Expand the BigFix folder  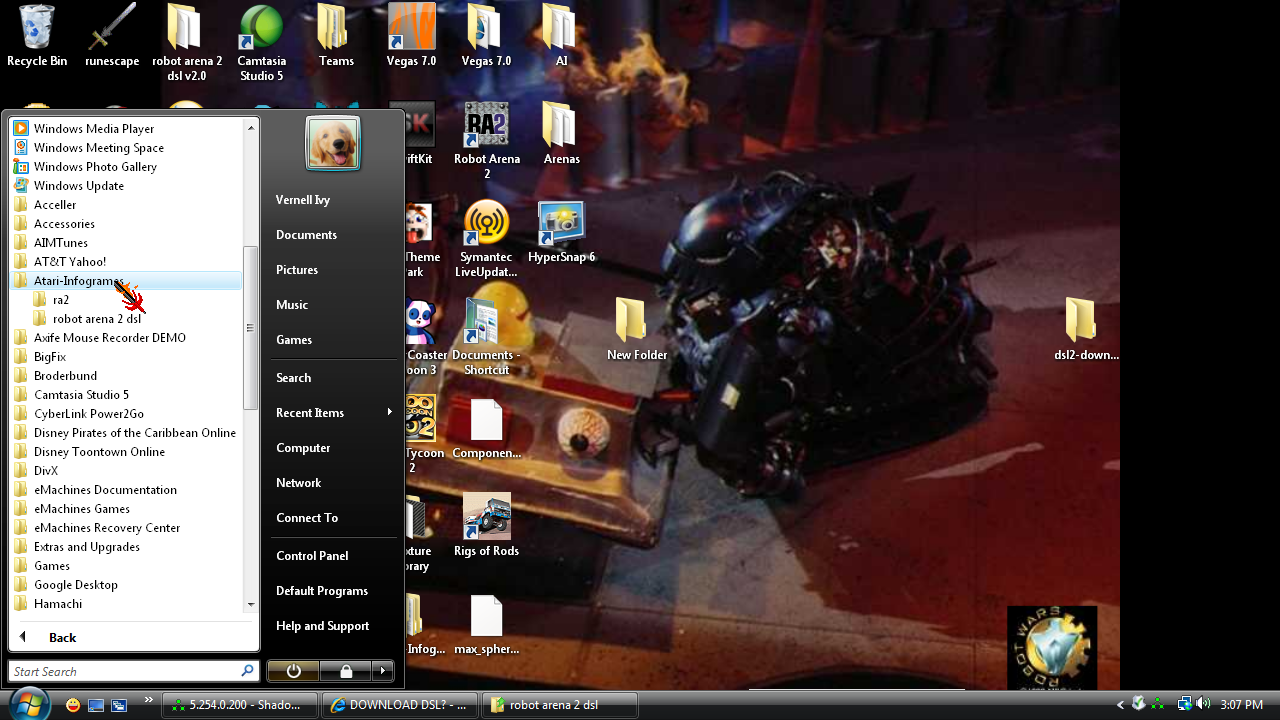(127, 356)
